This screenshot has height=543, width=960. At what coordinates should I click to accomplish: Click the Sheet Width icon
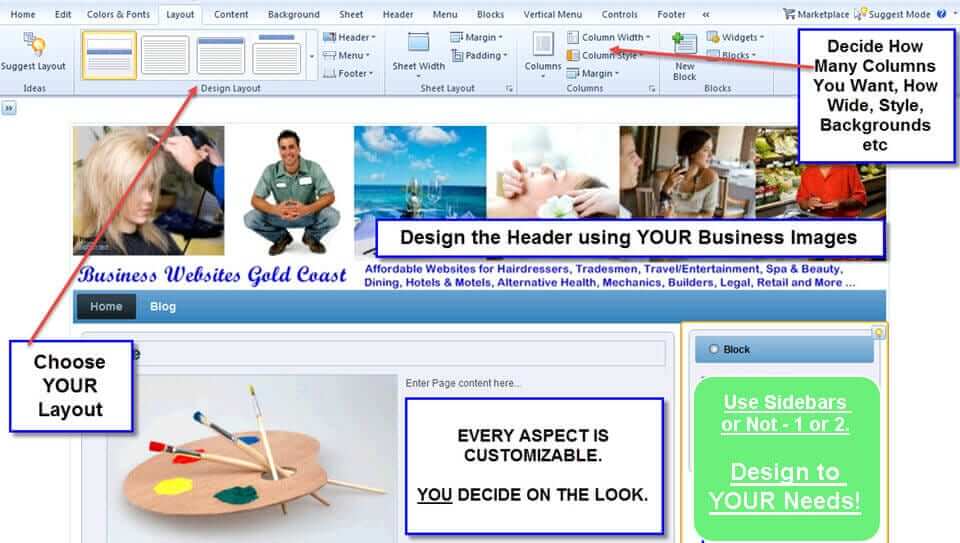click(x=418, y=44)
